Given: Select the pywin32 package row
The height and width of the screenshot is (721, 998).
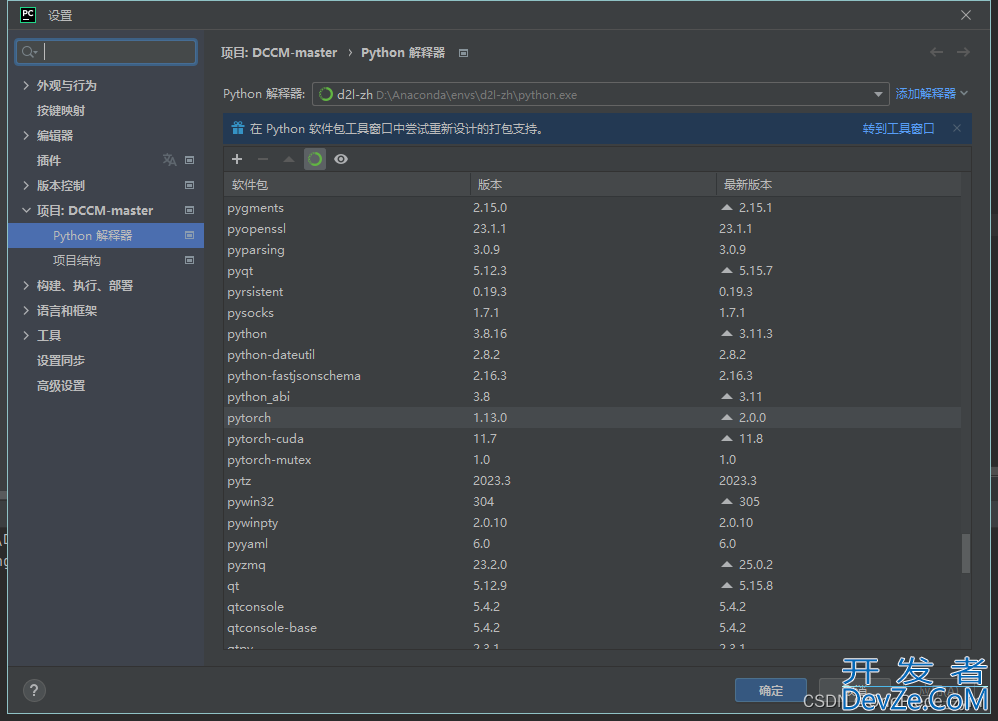Looking at the screenshot, I should point(593,501).
